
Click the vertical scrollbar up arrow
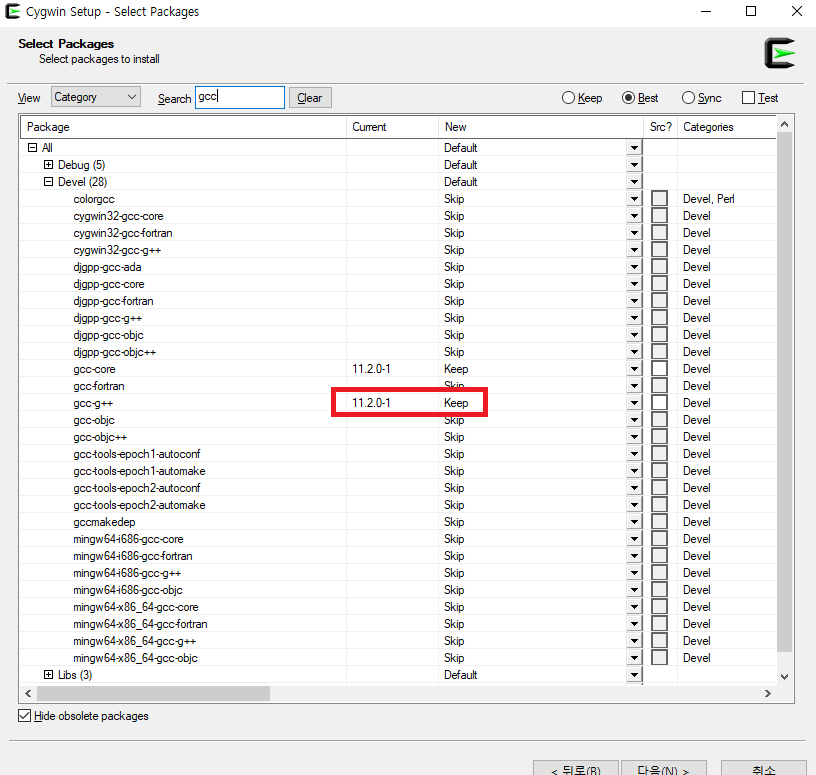[784, 124]
